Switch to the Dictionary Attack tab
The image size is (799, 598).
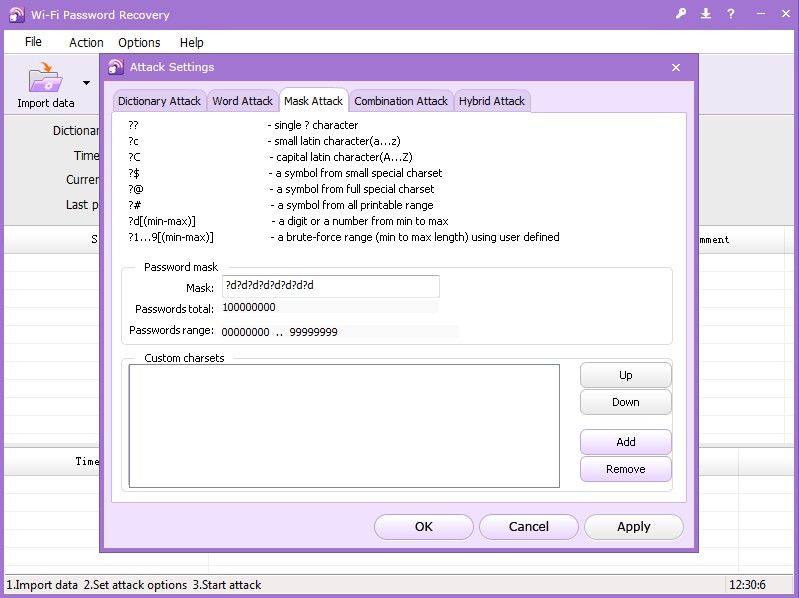[x=159, y=101]
